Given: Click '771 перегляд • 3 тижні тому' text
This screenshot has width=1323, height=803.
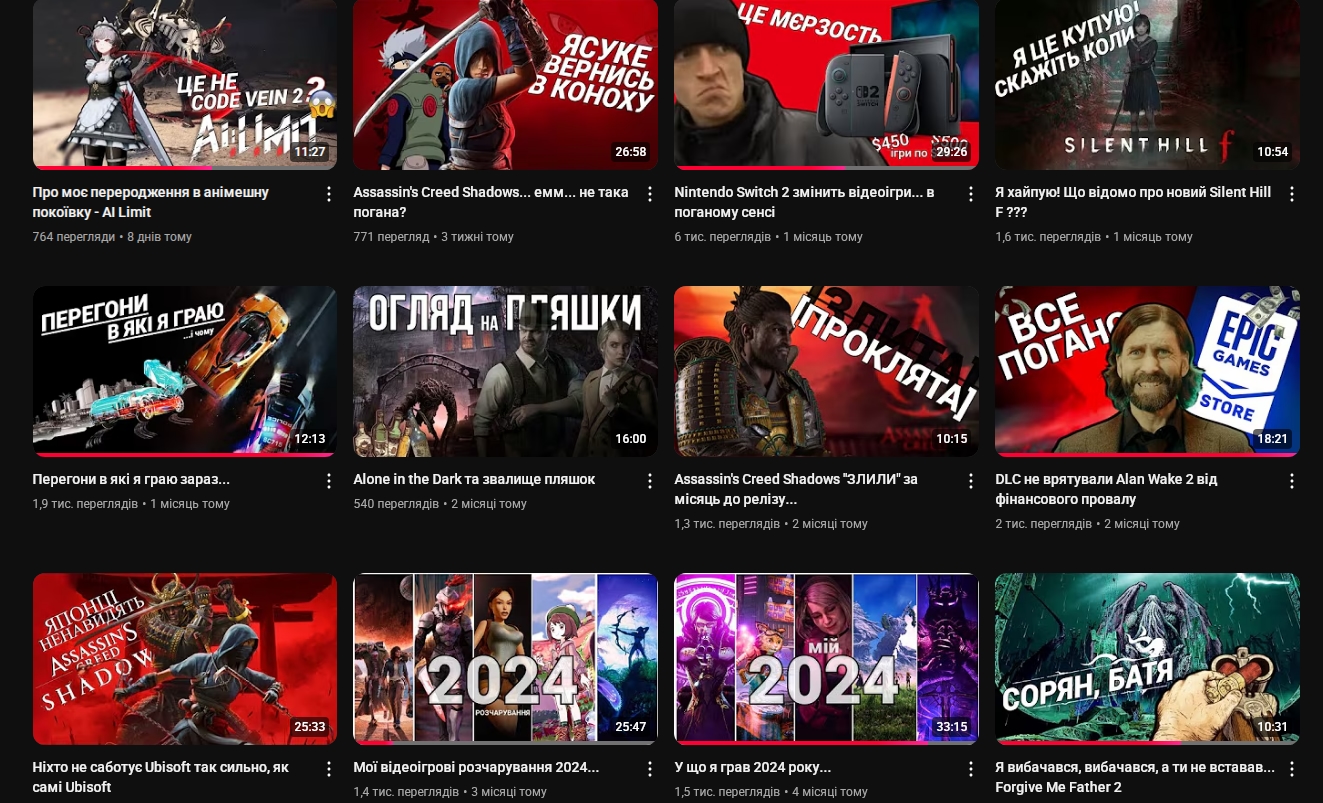Looking at the screenshot, I should tap(433, 237).
